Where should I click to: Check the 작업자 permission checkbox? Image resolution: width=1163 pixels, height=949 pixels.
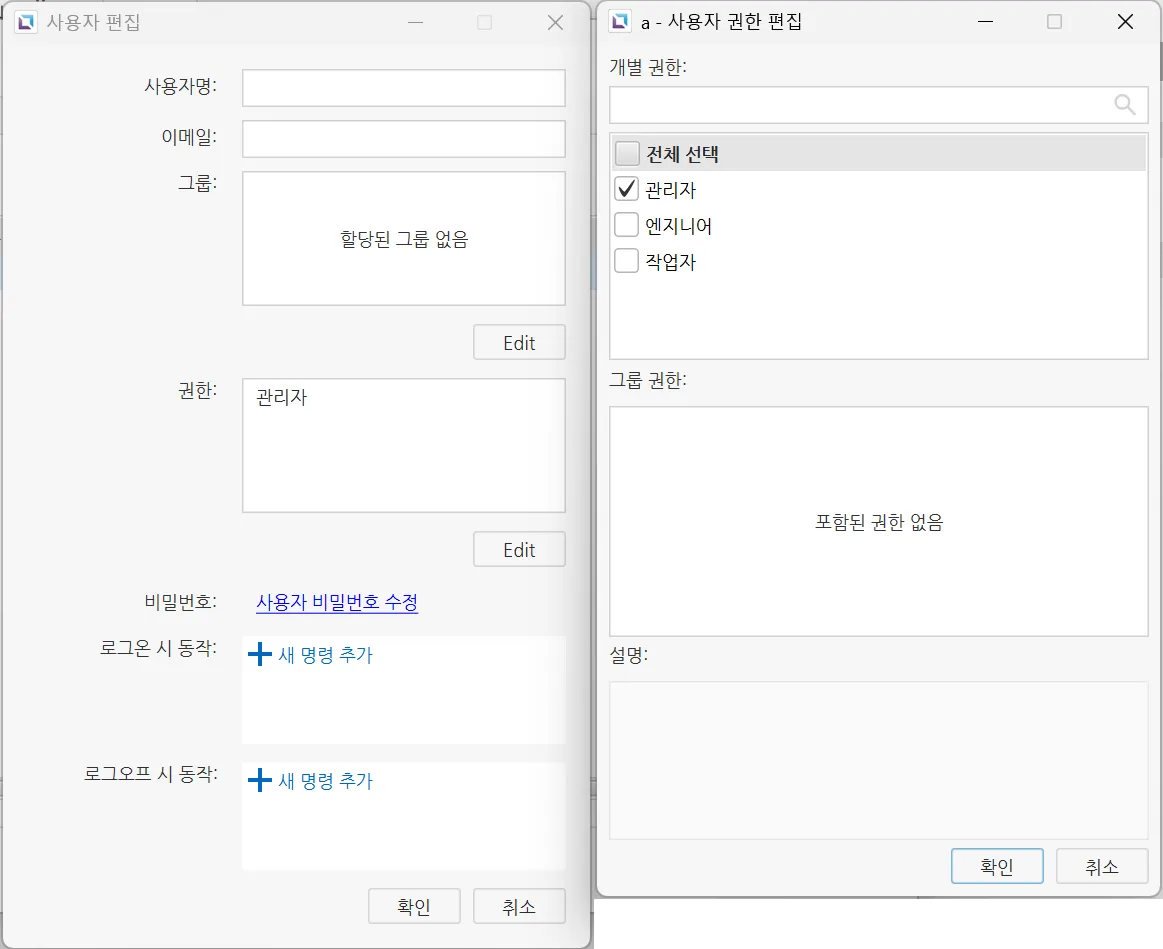coord(627,262)
